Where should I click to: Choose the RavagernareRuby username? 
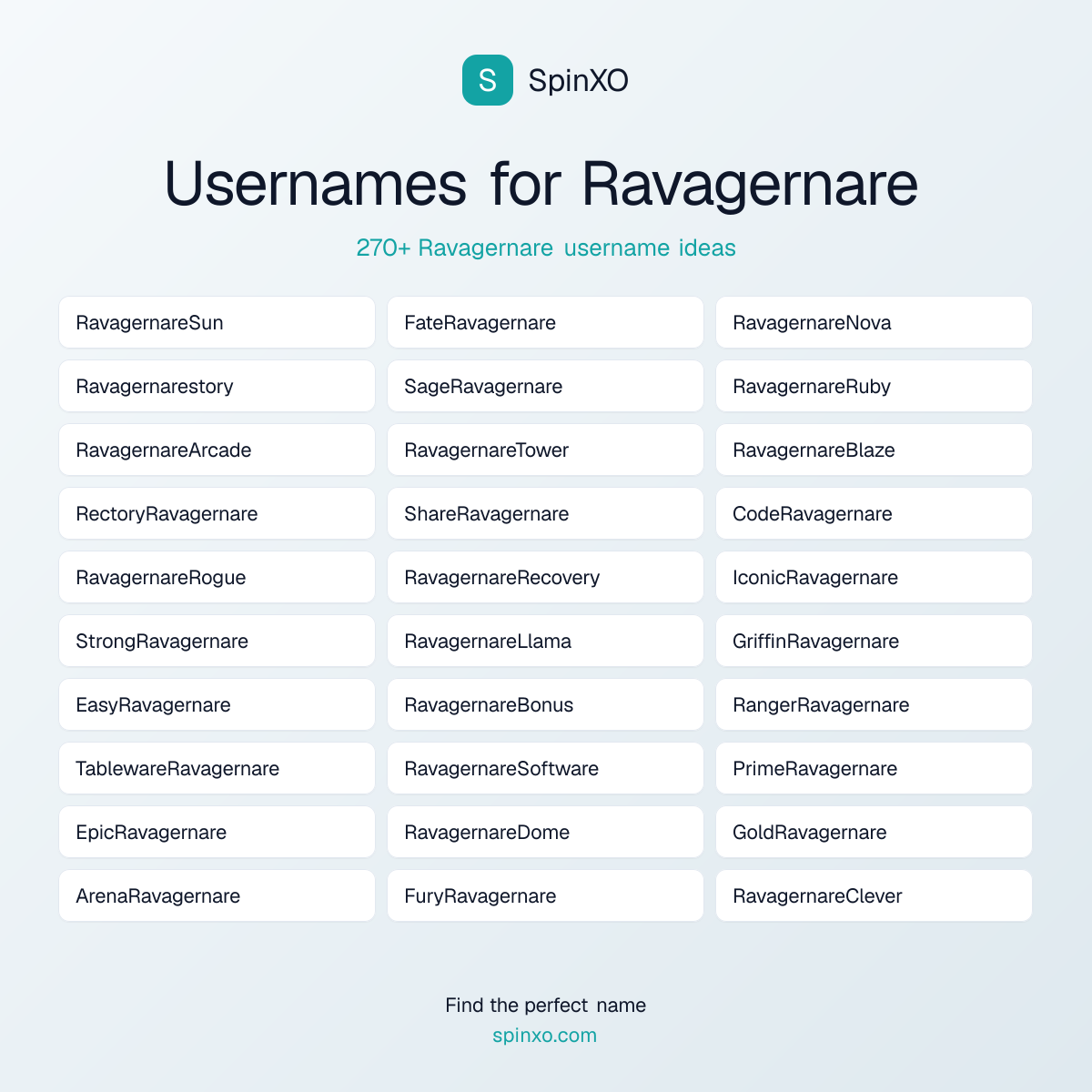[x=874, y=386]
